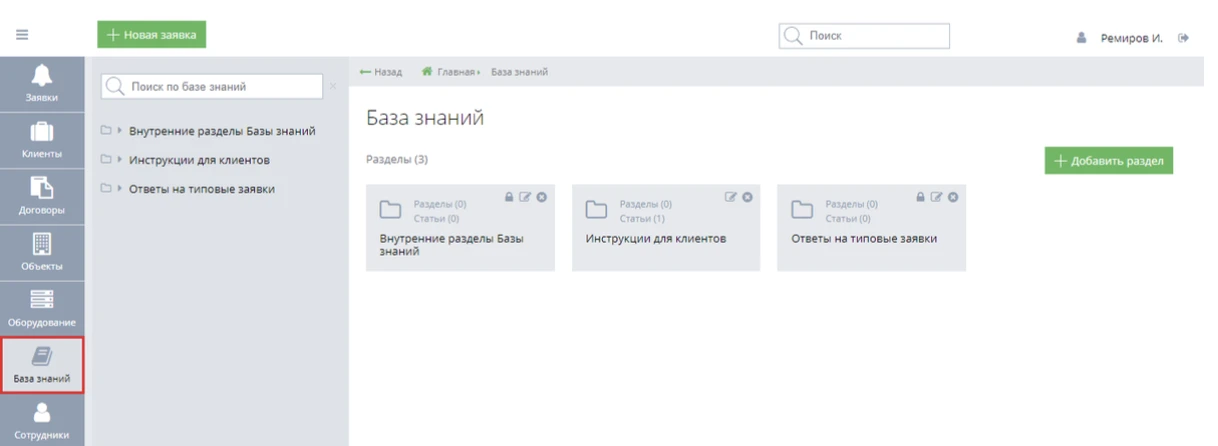Image resolution: width=1218 pixels, height=446 pixels.
Task: Select the Ответы на типовые заявки tree item
Action: pyautogui.click(x=202, y=188)
